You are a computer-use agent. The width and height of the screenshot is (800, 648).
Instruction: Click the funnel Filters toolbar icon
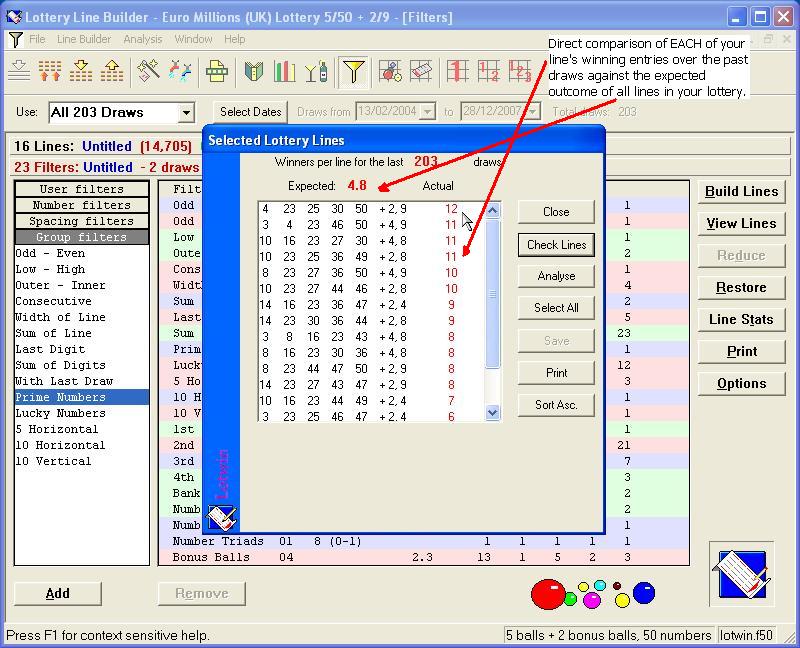click(353, 71)
